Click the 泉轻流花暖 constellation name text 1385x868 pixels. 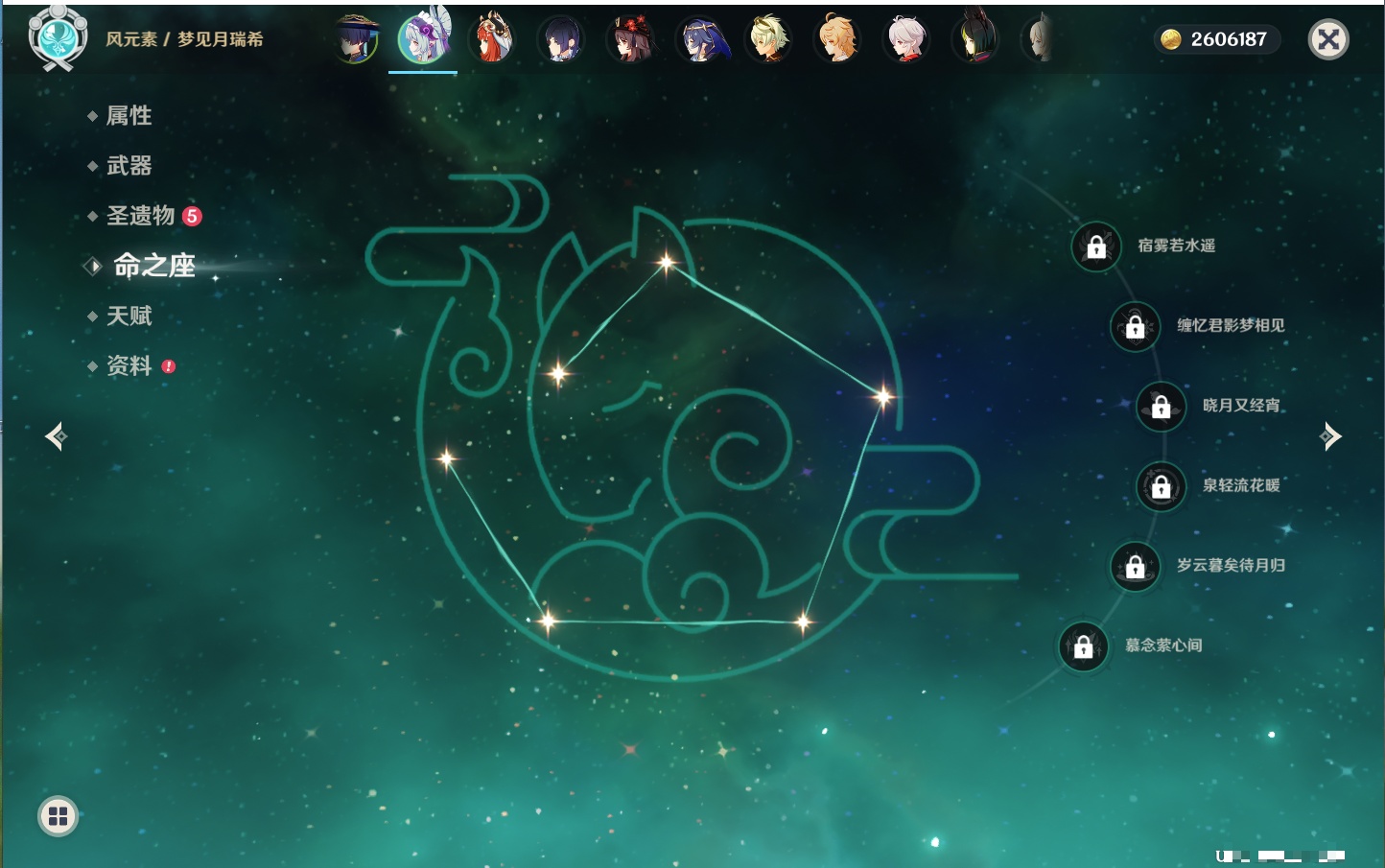(x=1241, y=485)
